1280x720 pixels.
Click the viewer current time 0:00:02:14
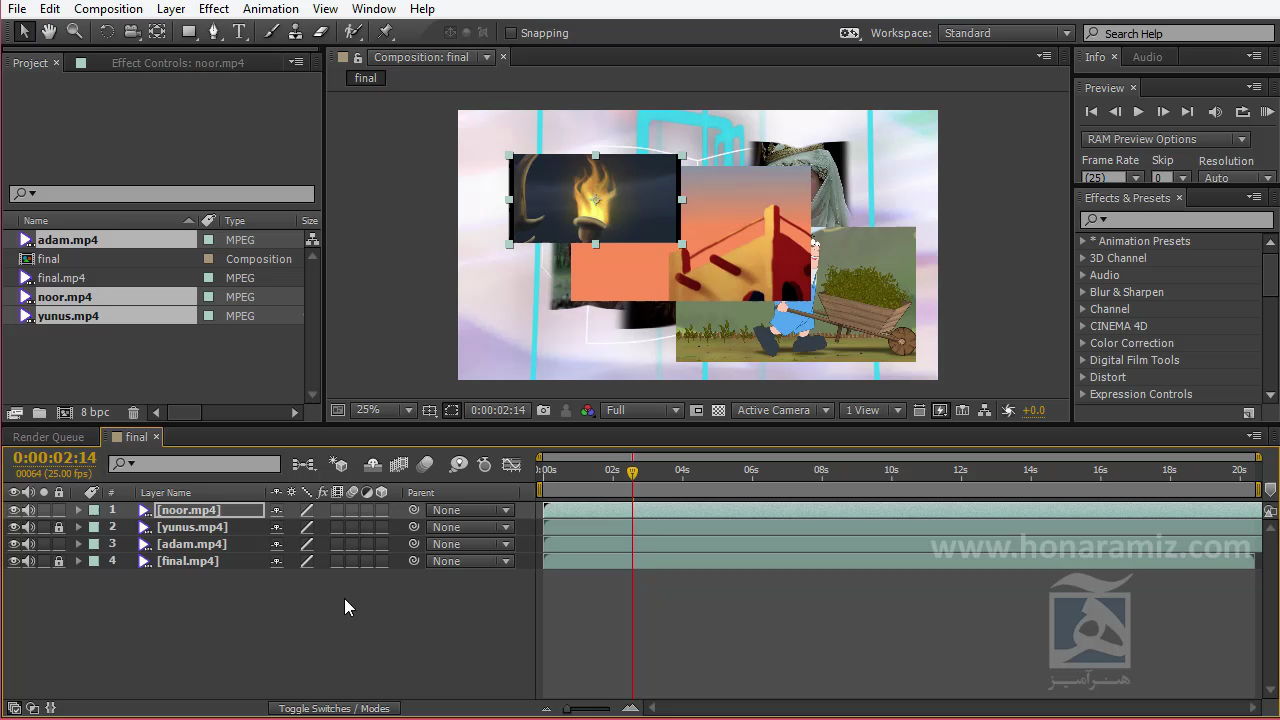click(498, 410)
